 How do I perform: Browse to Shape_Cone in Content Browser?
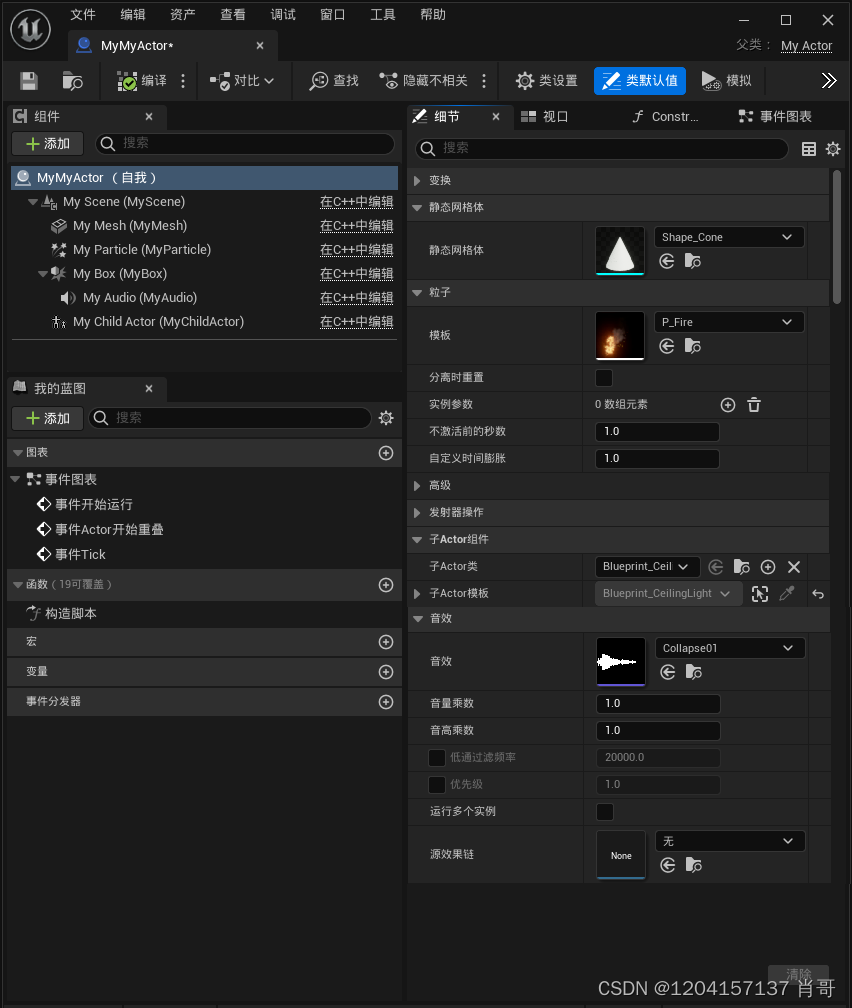(693, 261)
